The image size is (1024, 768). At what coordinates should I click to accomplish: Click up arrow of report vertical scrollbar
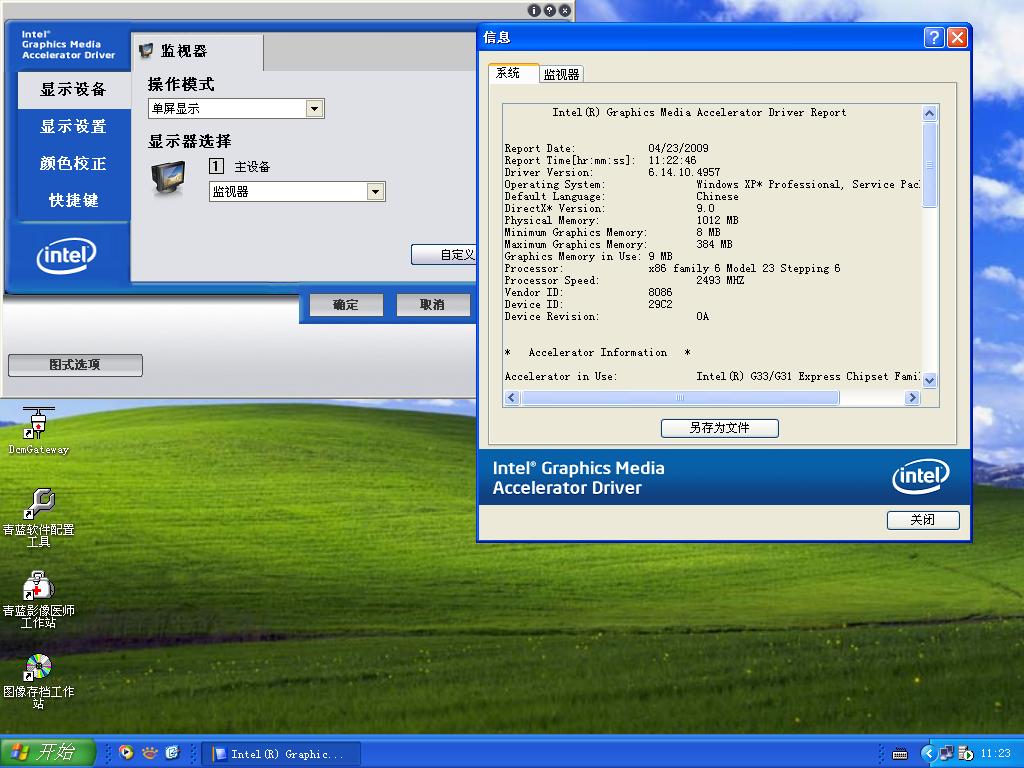click(x=929, y=113)
